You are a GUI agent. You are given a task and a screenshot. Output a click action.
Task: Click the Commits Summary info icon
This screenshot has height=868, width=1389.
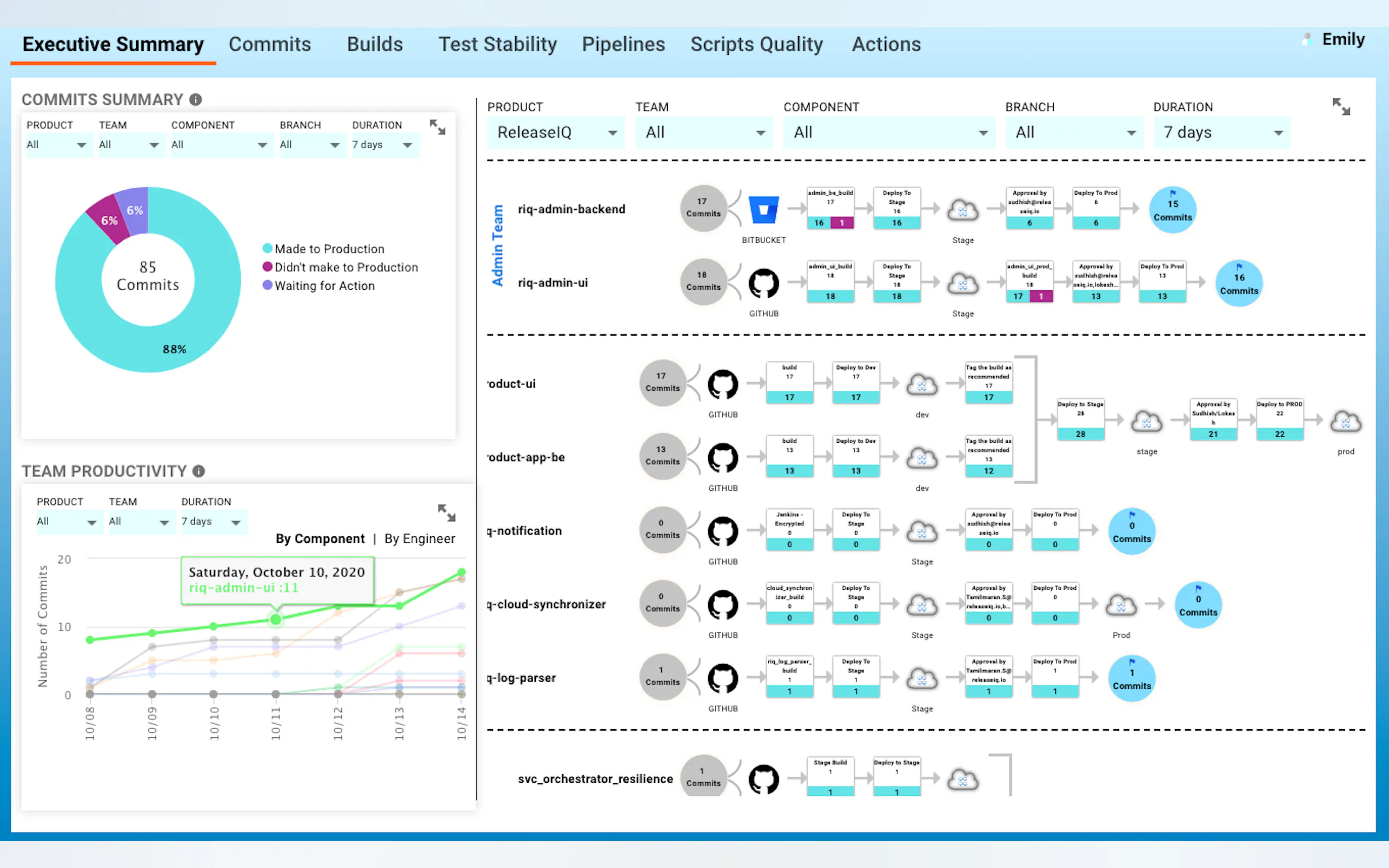coord(196,100)
